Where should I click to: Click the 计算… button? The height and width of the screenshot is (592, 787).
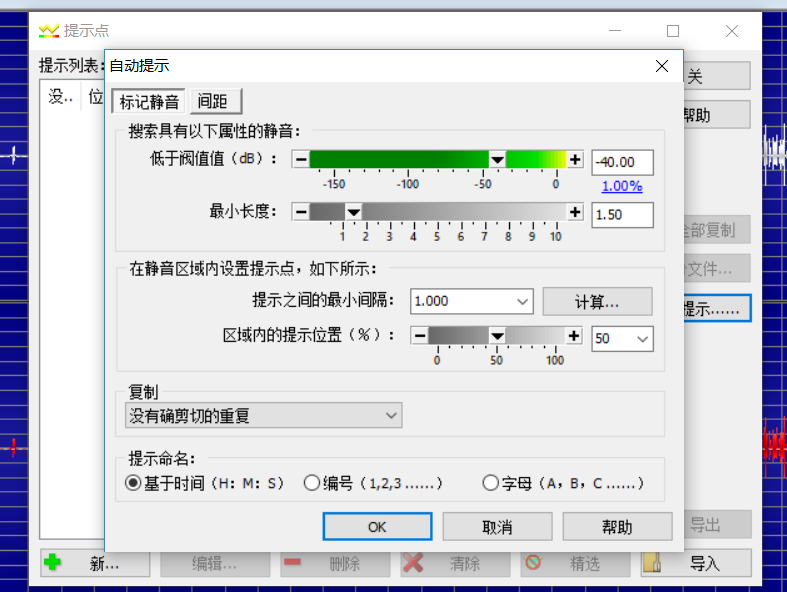click(597, 301)
